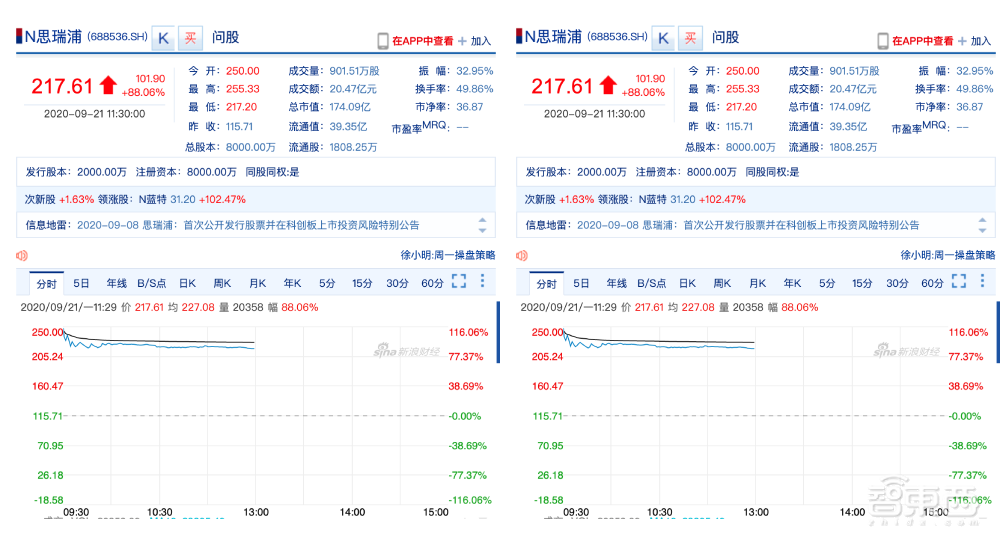Select the 60分 tab in the left chart
This screenshot has height=545, width=1000.
point(432,284)
